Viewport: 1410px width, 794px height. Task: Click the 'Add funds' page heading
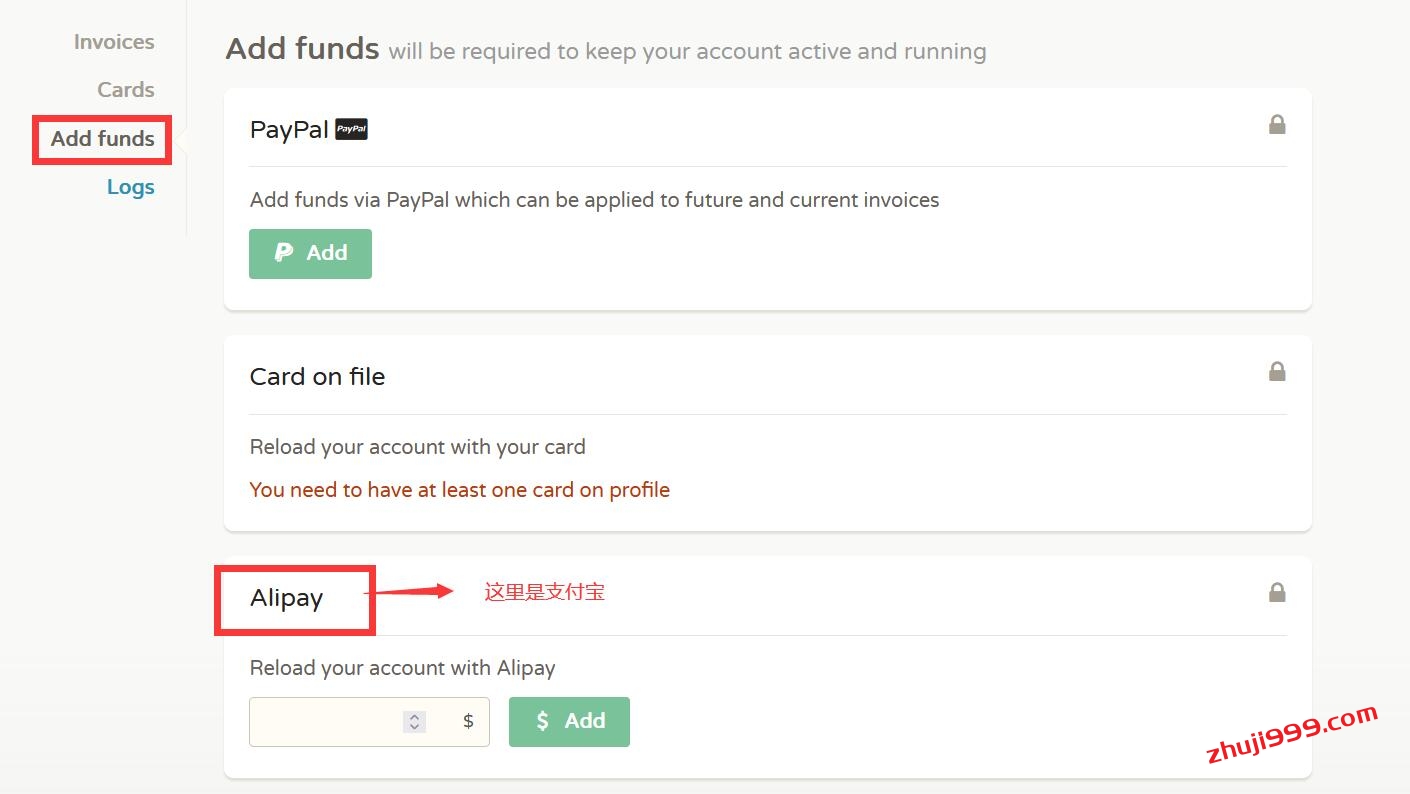click(x=302, y=48)
